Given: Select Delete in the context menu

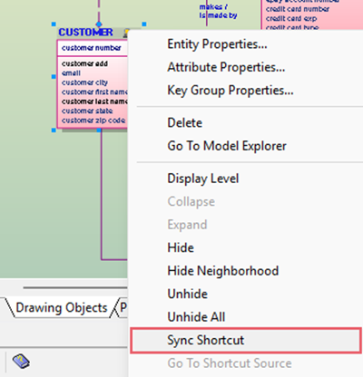Looking at the screenshot, I should 185,123.
